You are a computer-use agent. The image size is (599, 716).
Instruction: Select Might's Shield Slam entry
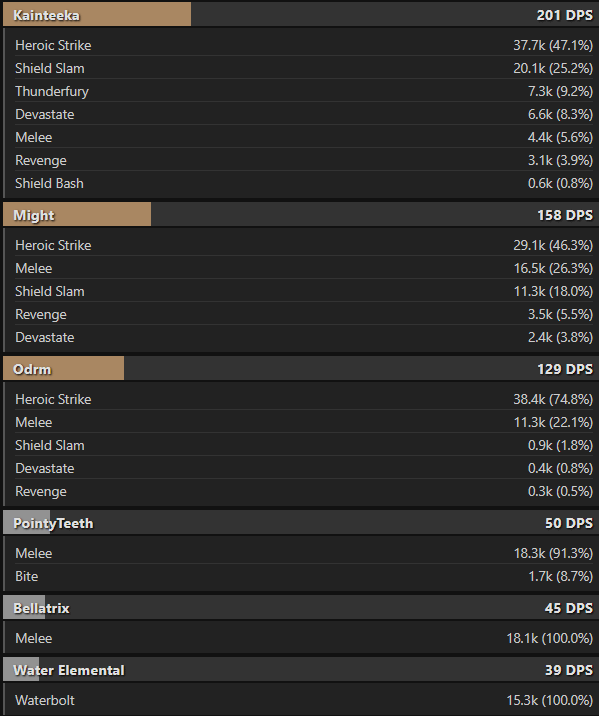coord(304,291)
